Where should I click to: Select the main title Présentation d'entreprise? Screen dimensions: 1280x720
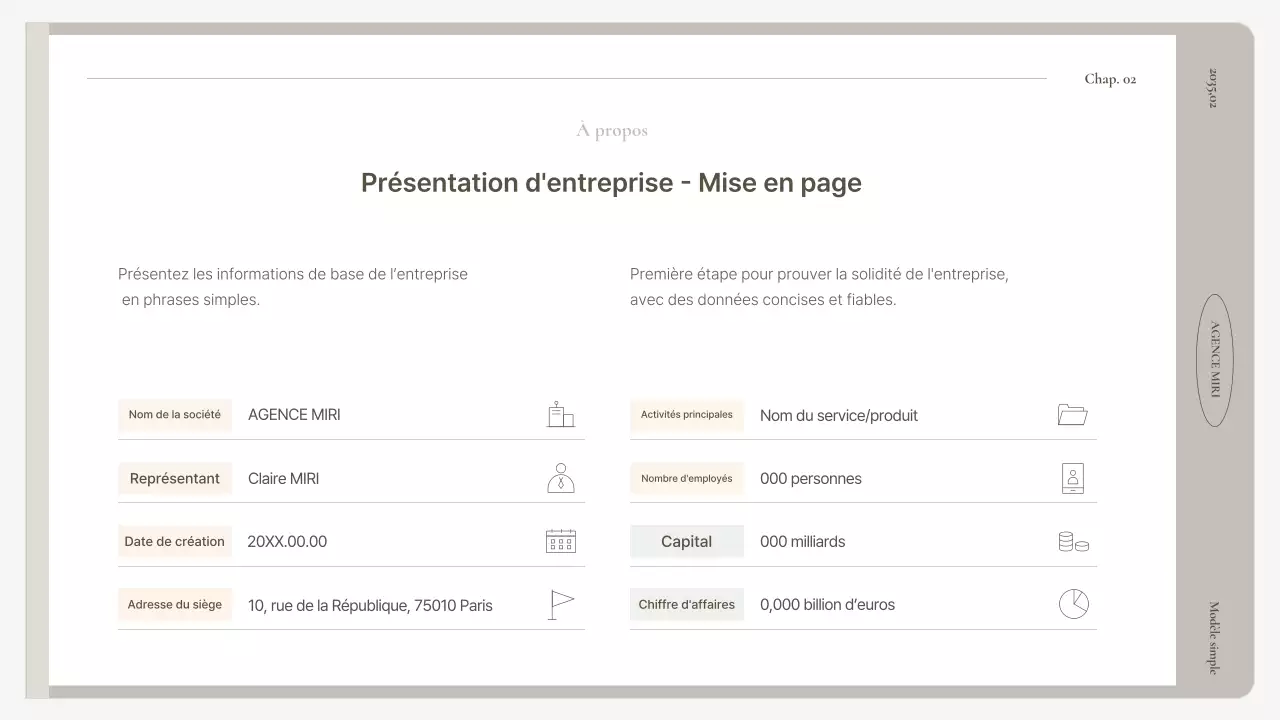611,183
